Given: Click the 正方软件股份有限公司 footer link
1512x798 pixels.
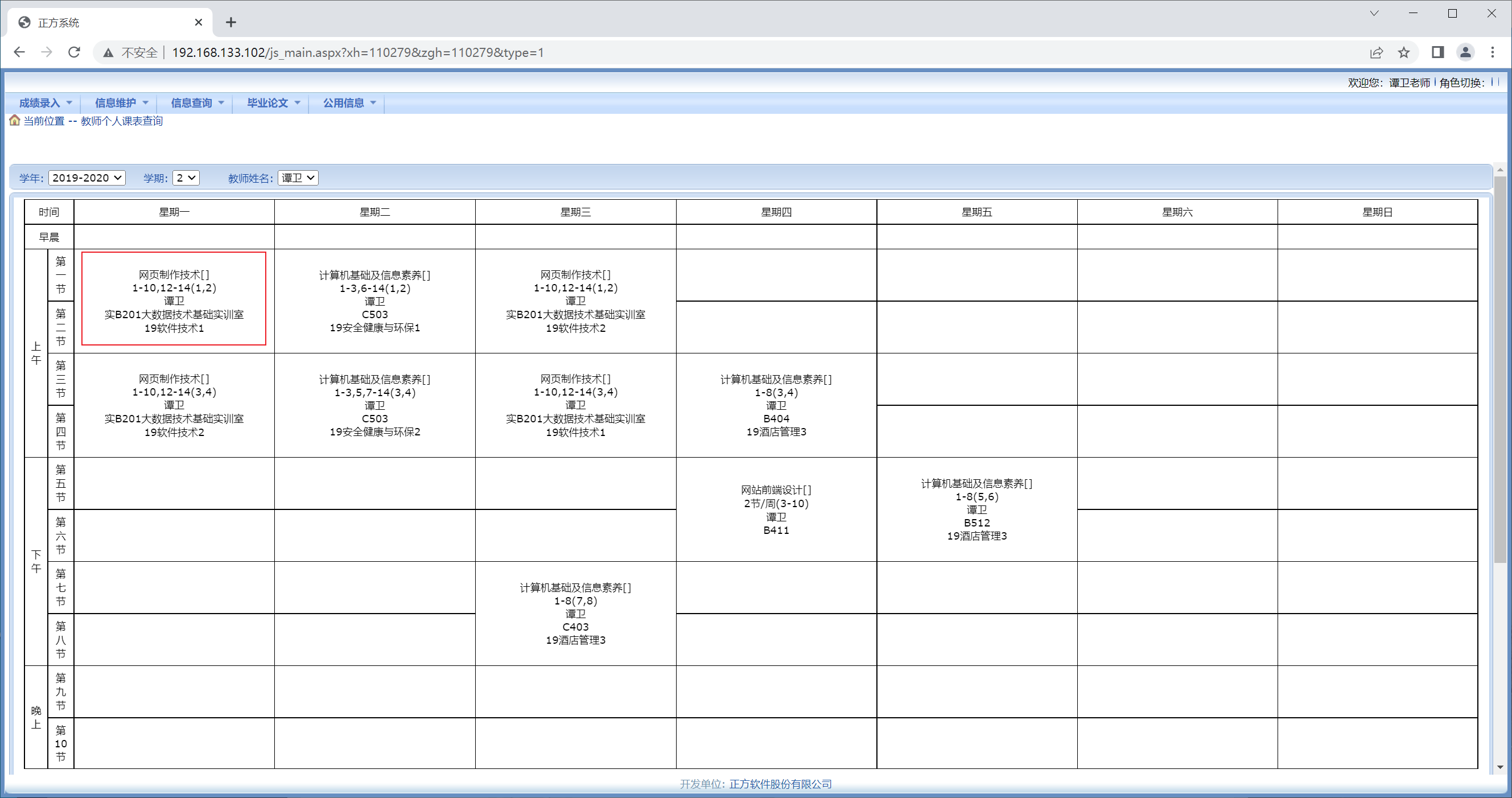Looking at the screenshot, I should tap(780, 784).
